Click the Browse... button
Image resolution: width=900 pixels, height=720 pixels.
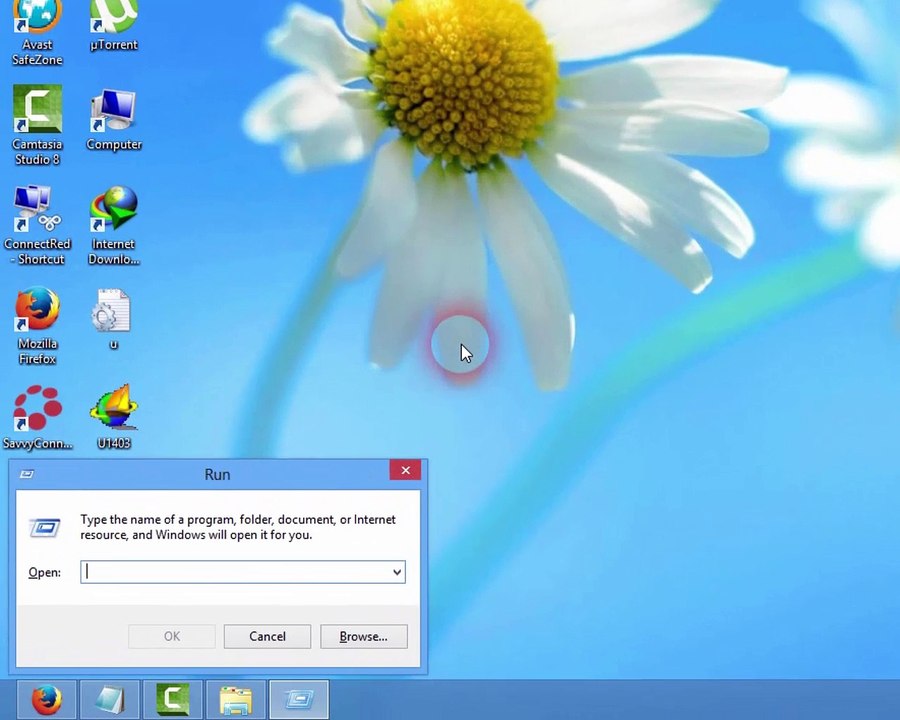(364, 636)
